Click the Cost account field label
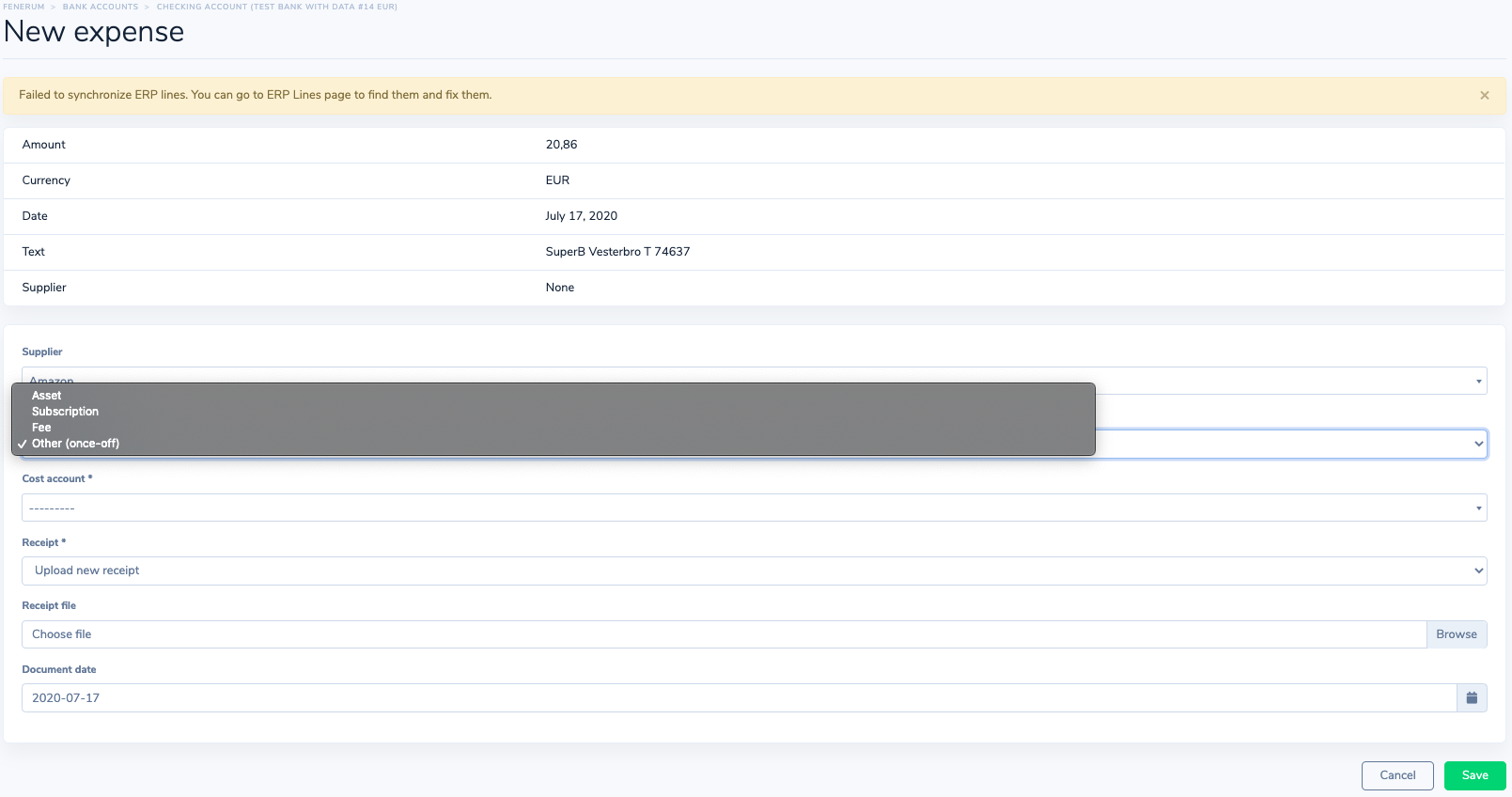Viewport: 1512px width, 797px height. point(55,478)
